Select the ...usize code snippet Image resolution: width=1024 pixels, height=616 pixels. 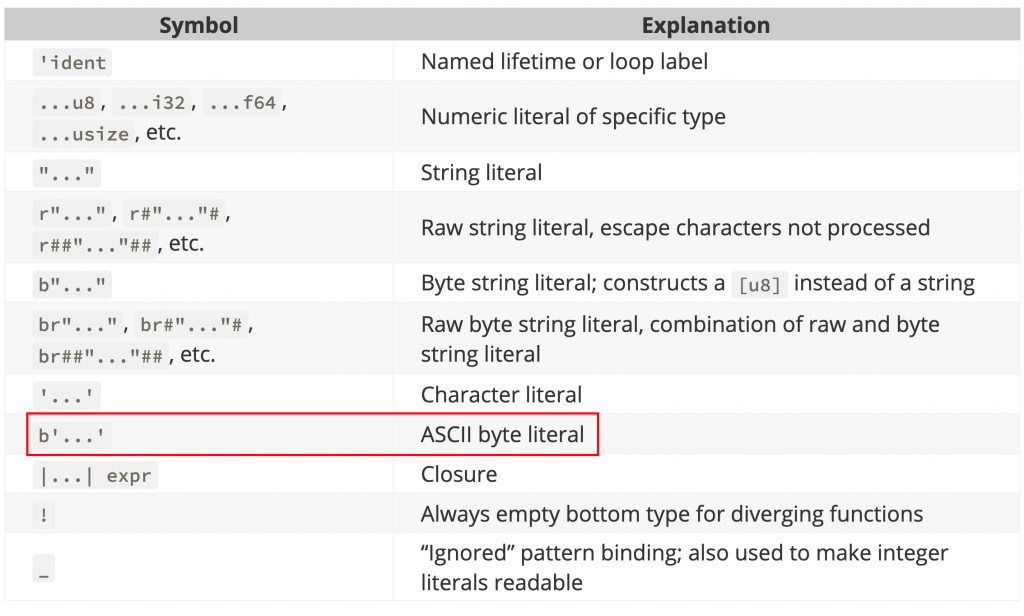coord(84,133)
